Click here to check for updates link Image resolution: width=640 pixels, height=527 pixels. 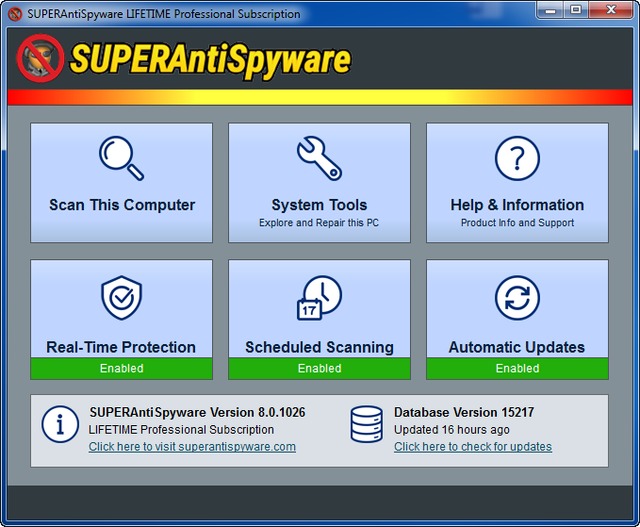pyautogui.click(x=473, y=447)
